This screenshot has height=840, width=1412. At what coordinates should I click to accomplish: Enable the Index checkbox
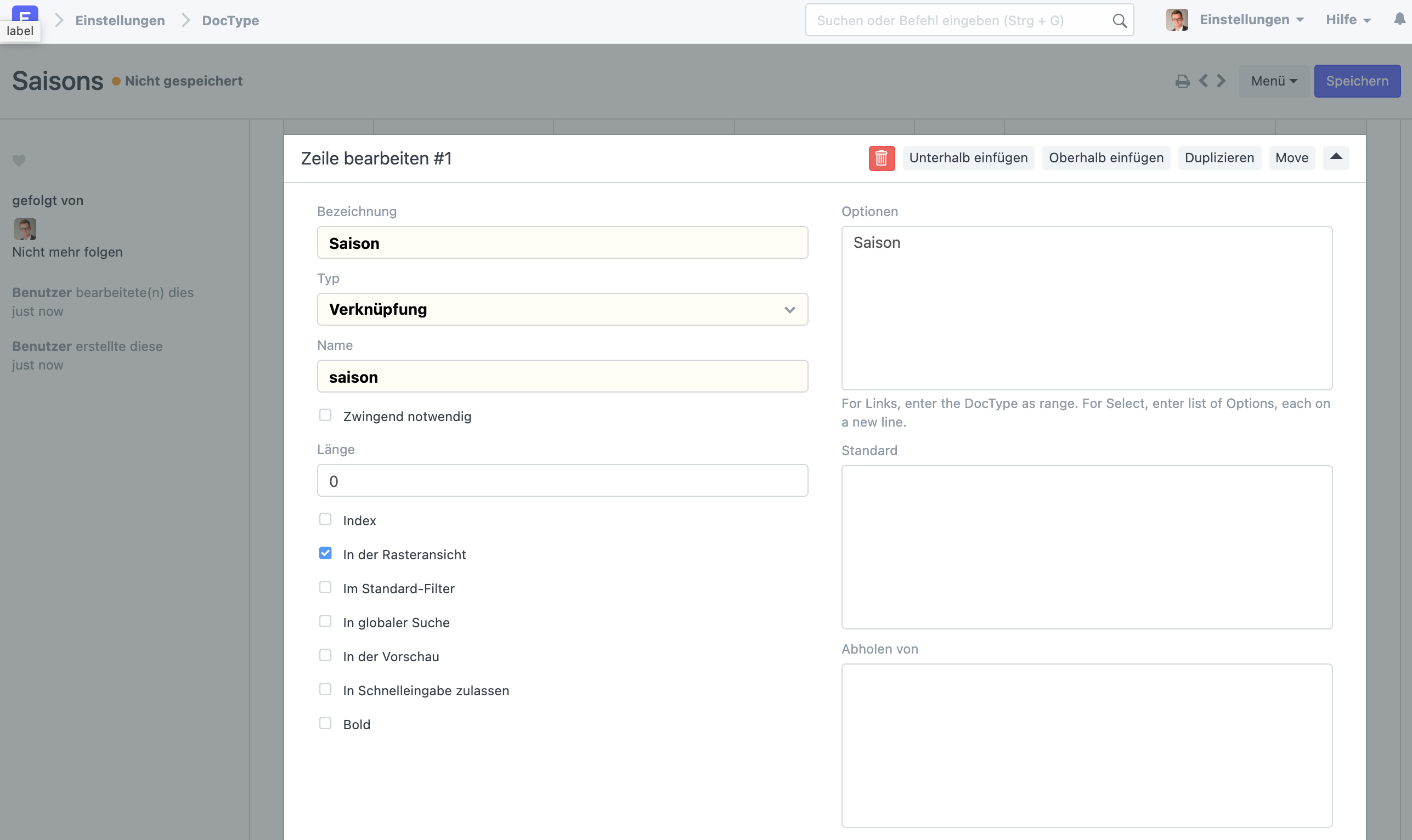[x=325, y=520]
